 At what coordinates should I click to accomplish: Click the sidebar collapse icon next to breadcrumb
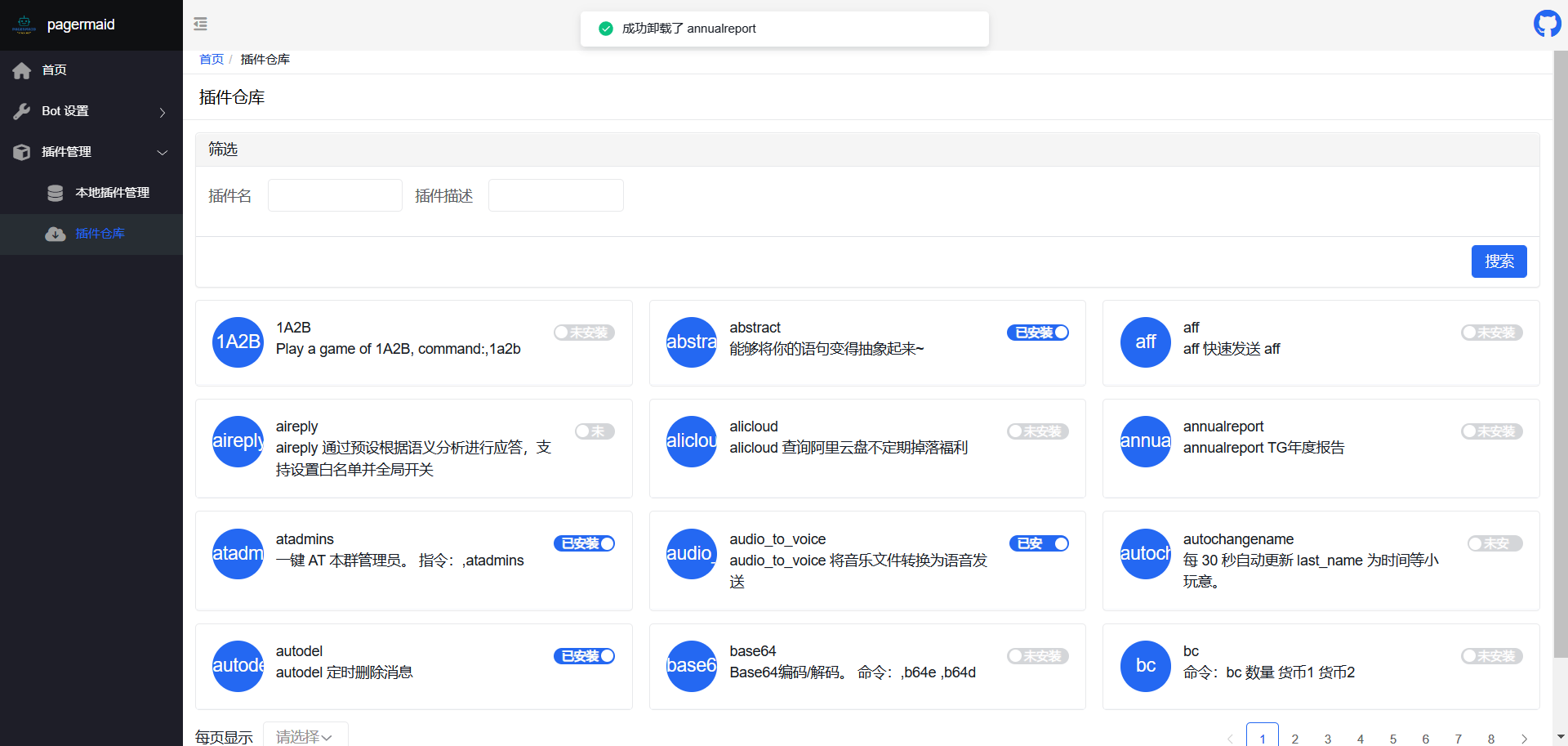(x=200, y=24)
